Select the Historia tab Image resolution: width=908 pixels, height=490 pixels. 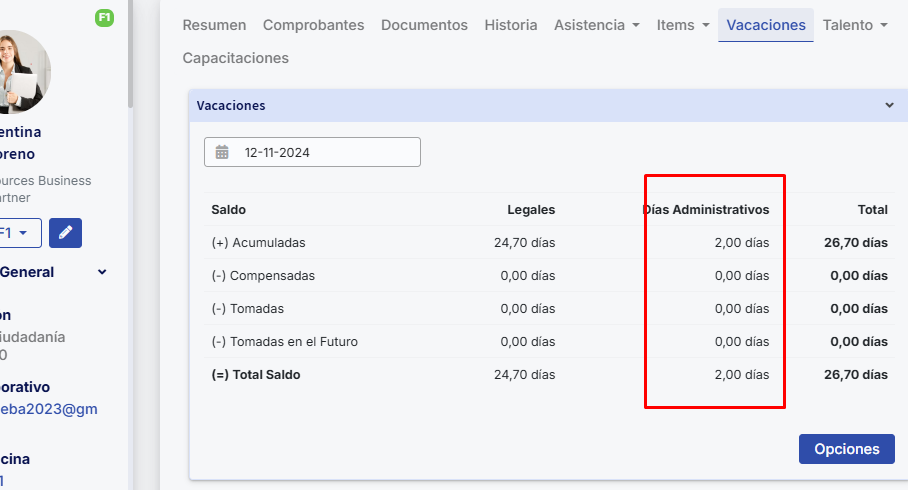(510, 25)
